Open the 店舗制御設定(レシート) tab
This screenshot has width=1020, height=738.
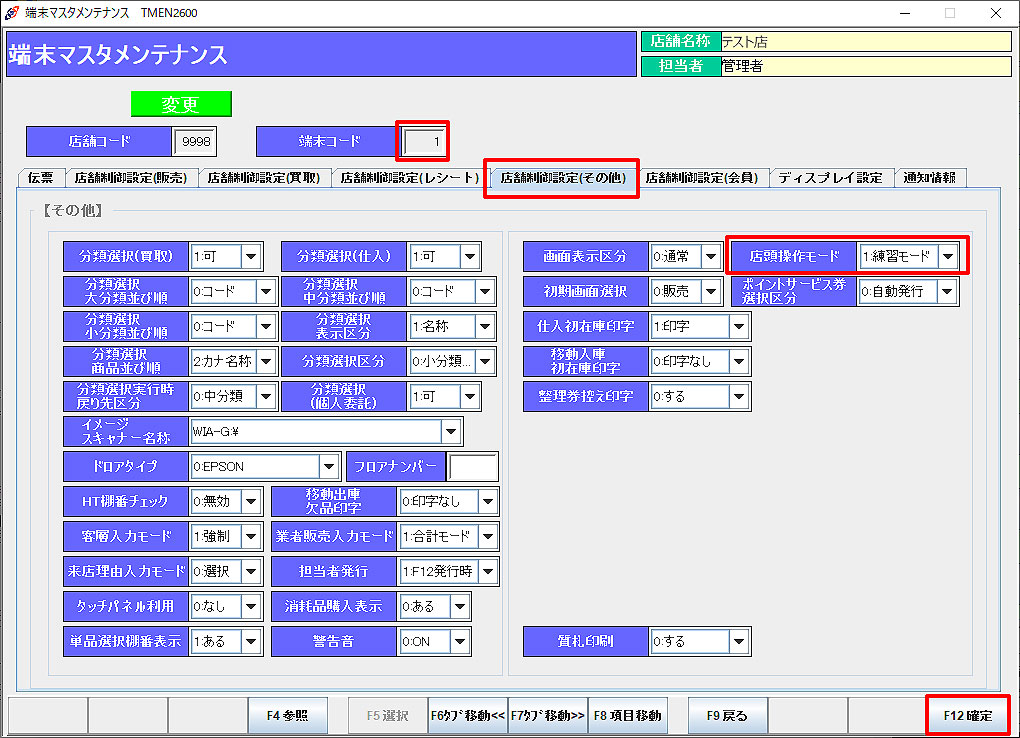408,178
